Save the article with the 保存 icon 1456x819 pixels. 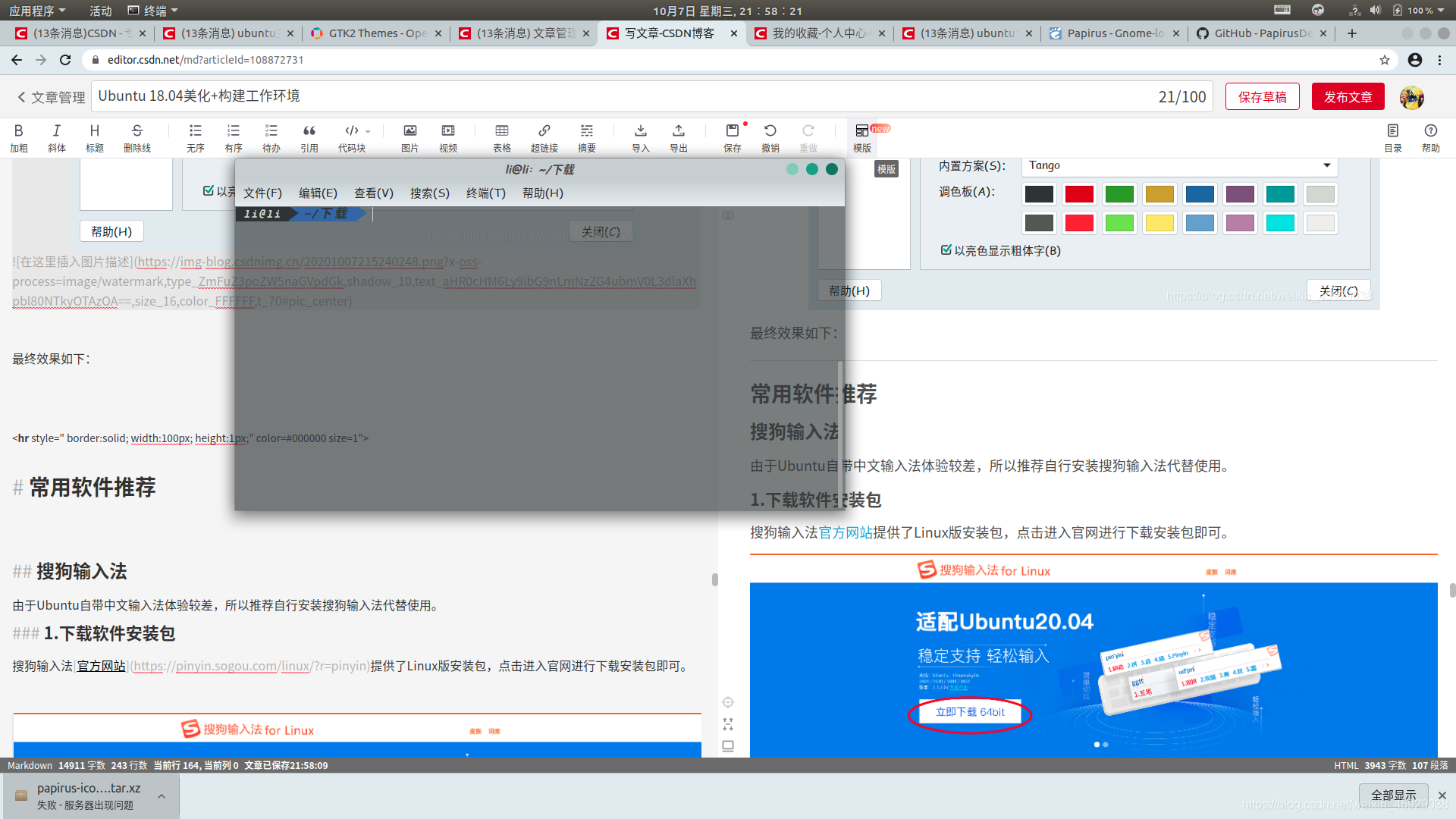(x=733, y=138)
